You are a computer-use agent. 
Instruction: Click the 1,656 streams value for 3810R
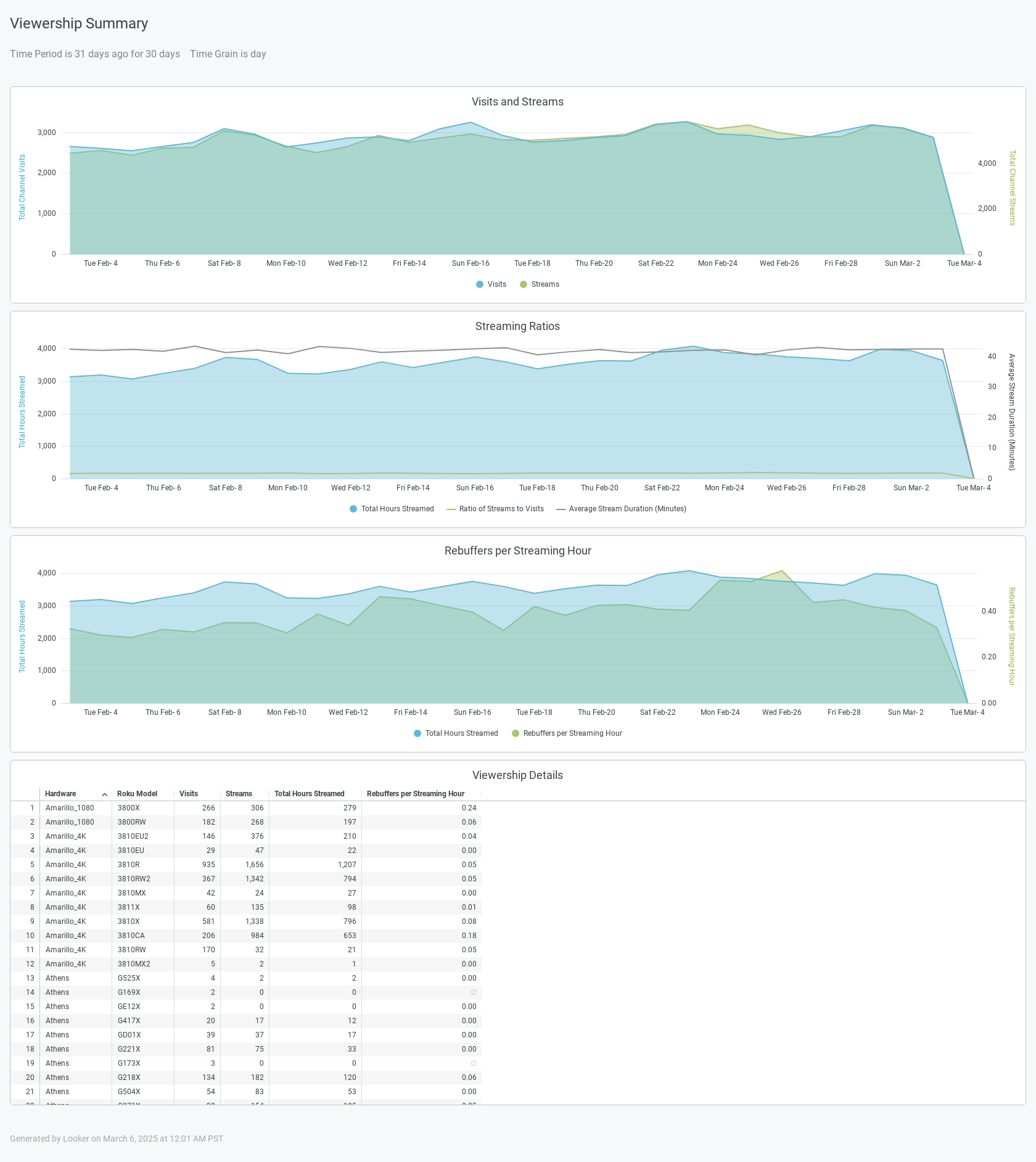click(x=254, y=865)
